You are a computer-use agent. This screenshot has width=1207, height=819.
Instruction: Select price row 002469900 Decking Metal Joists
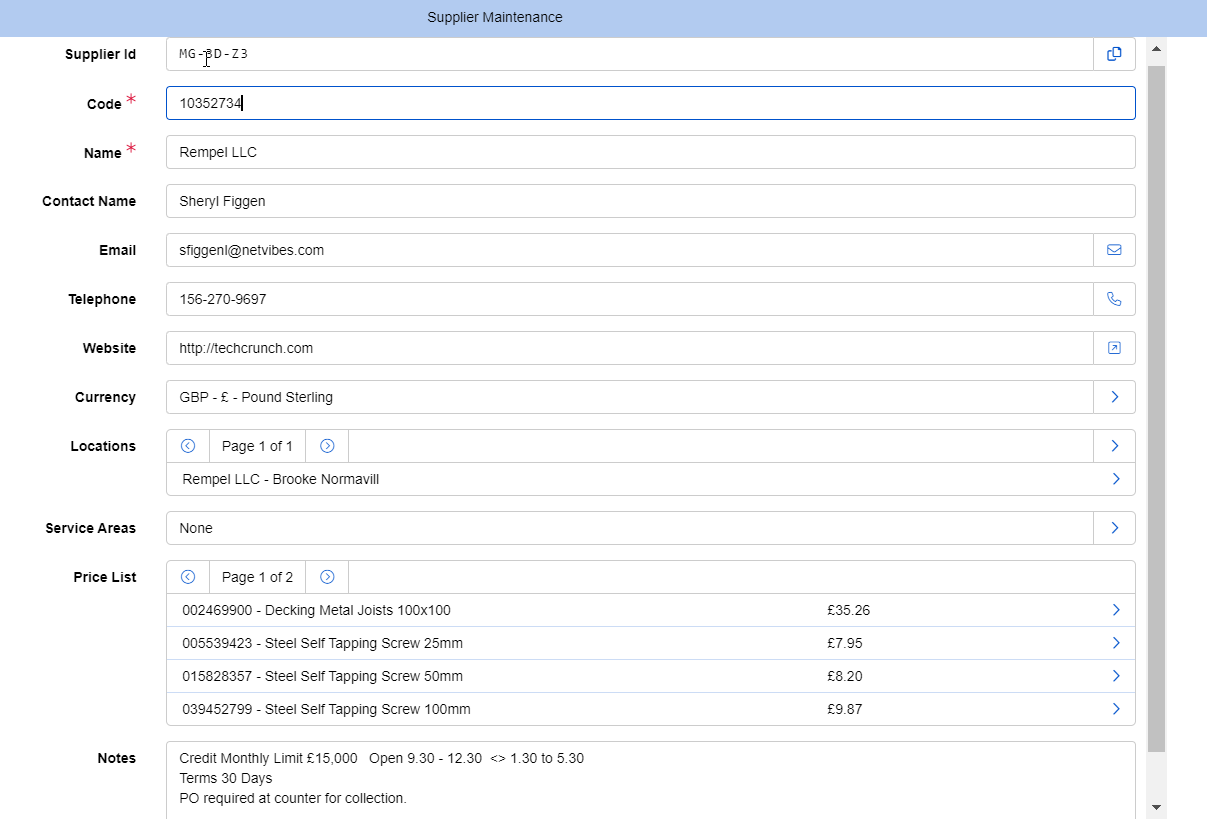651,610
